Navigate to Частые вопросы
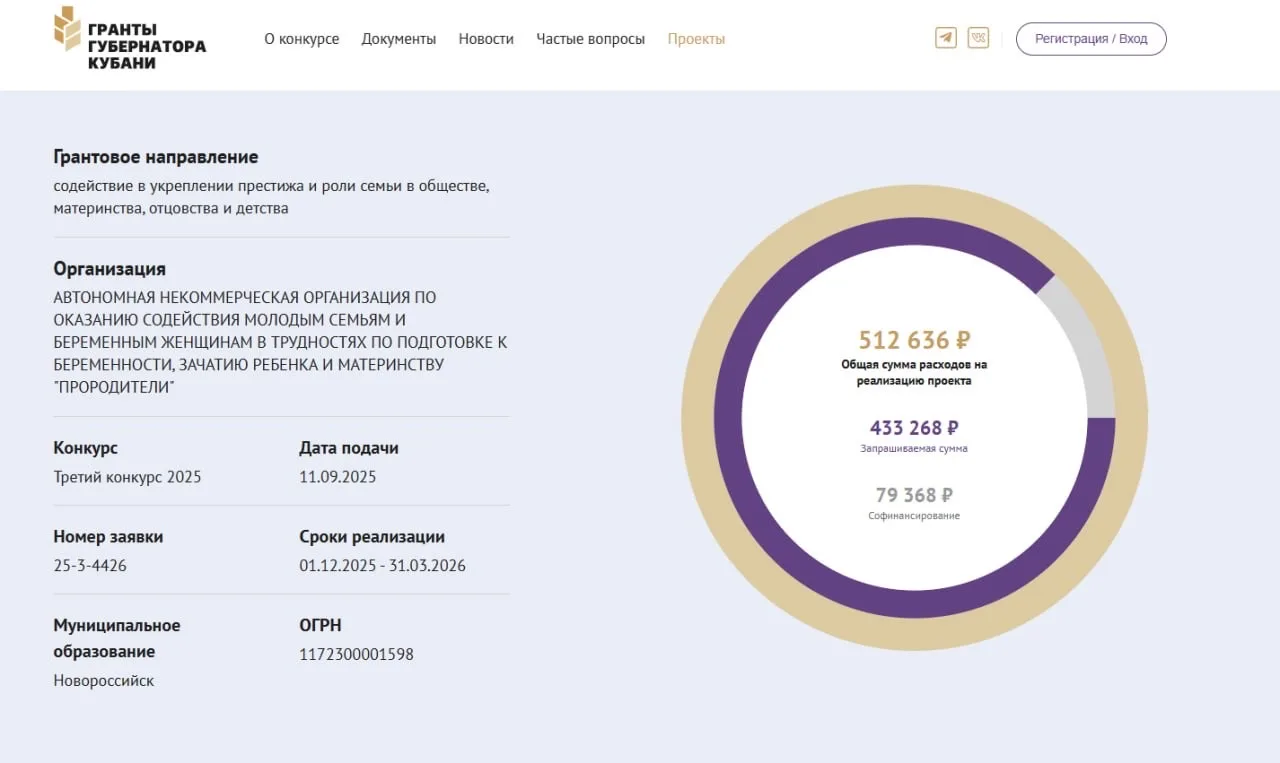This screenshot has height=763, width=1280. point(590,39)
